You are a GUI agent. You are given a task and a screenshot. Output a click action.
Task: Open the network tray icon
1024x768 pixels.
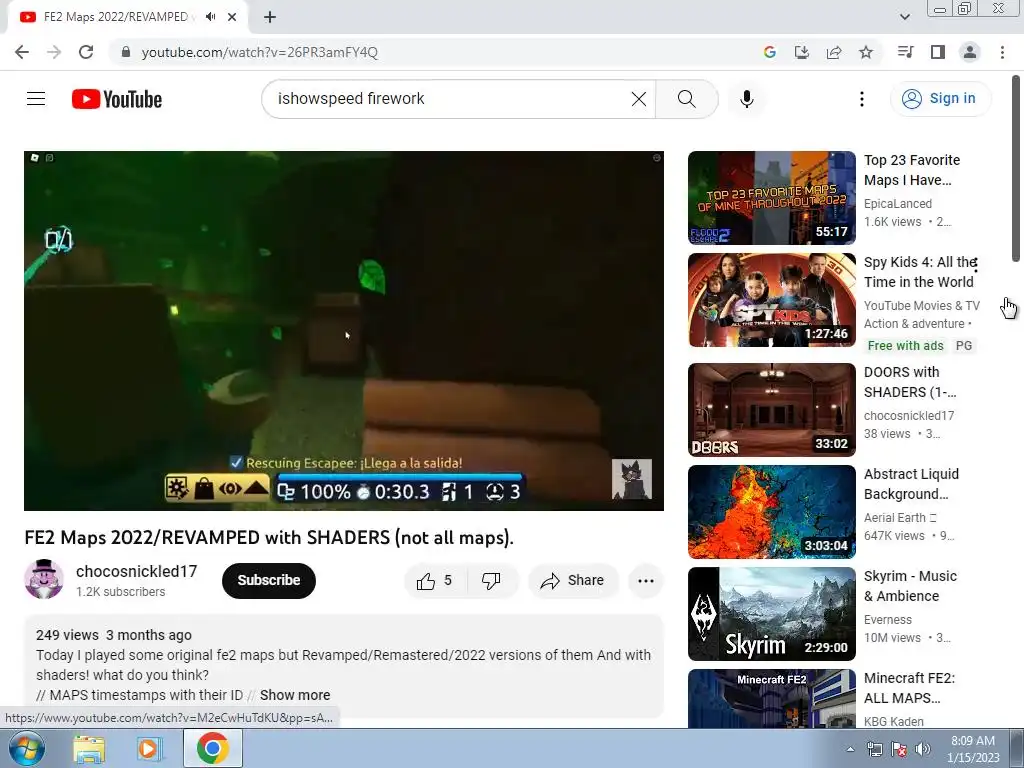coord(874,749)
